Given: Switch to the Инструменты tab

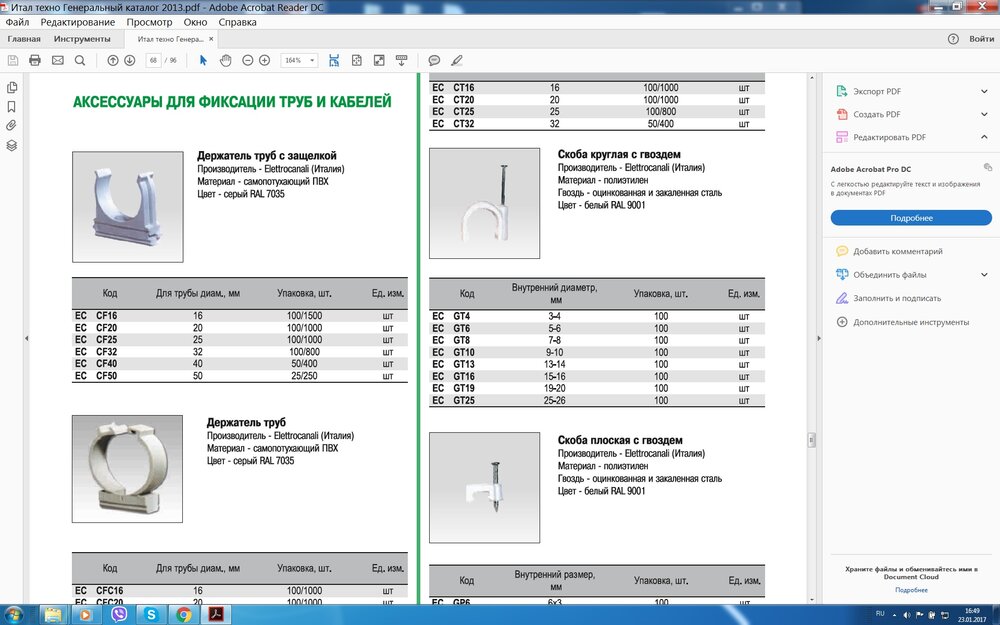Looking at the screenshot, I should (x=82, y=39).
